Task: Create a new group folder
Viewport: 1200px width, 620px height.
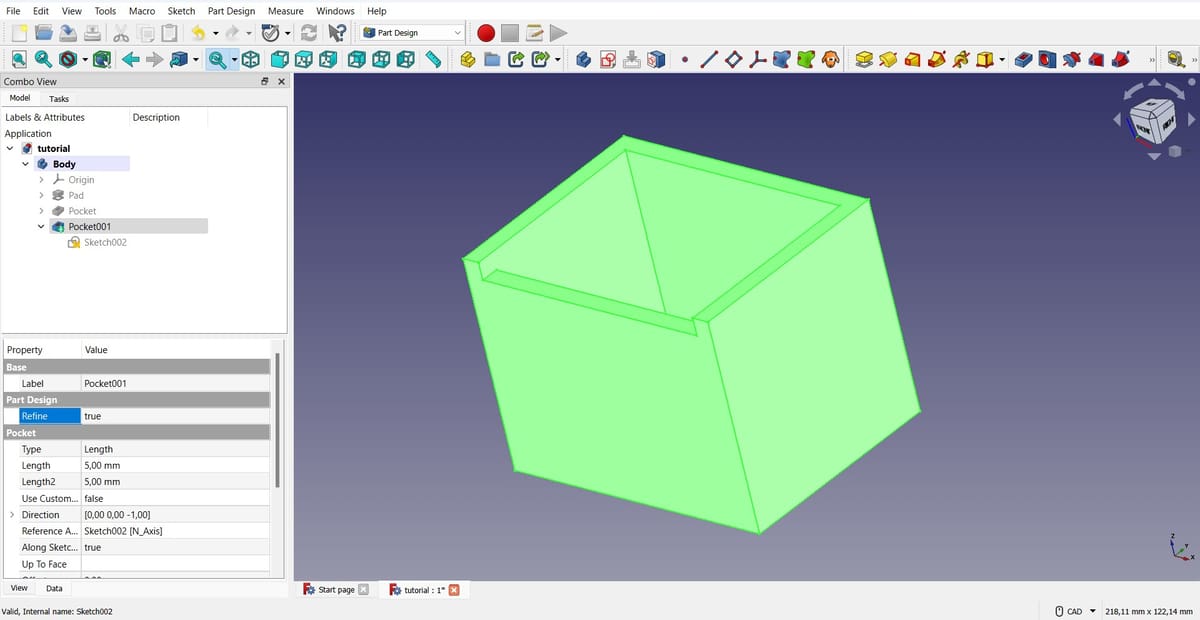Action: [x=492, y=60]
